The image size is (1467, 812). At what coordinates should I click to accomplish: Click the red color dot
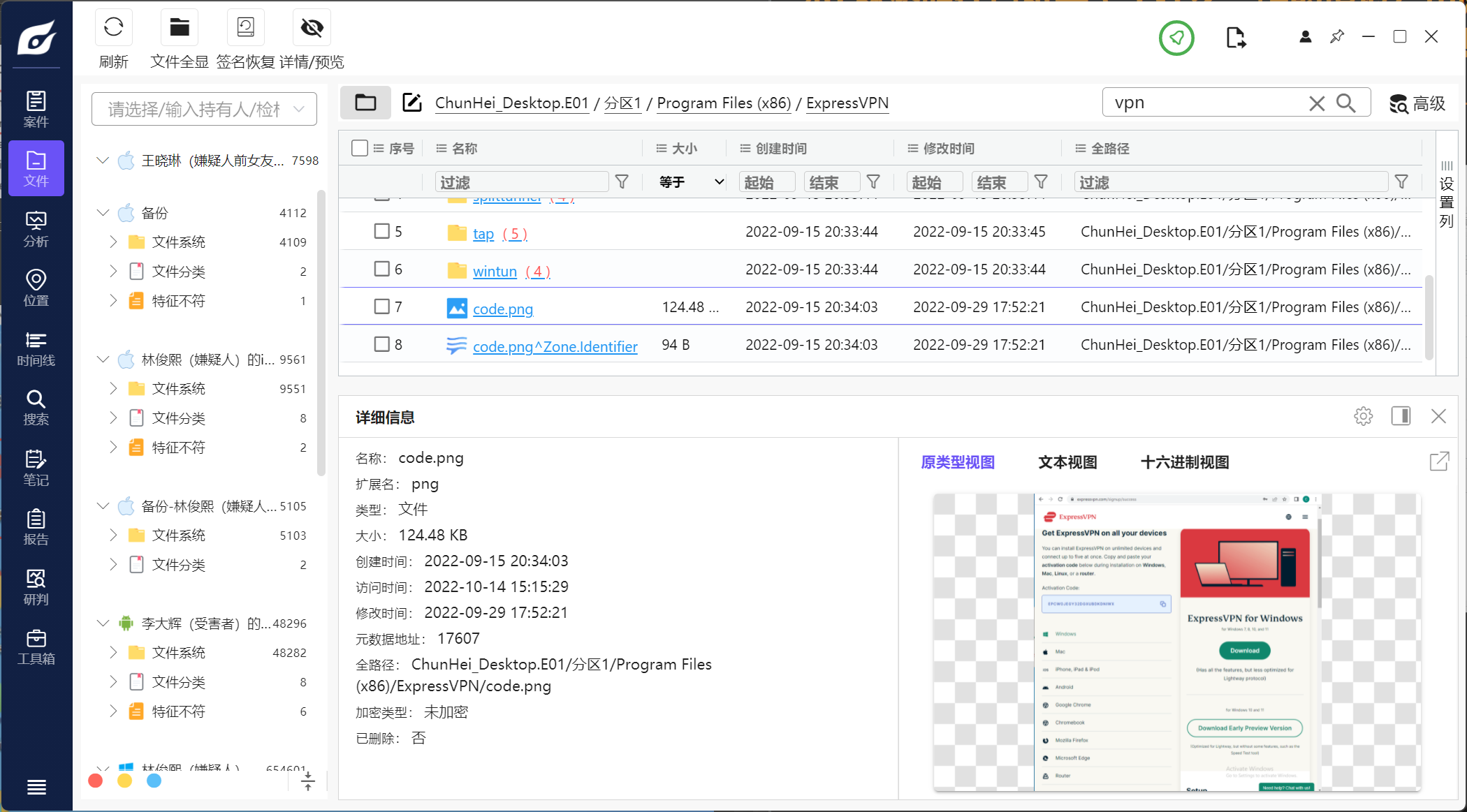point(96,781)
